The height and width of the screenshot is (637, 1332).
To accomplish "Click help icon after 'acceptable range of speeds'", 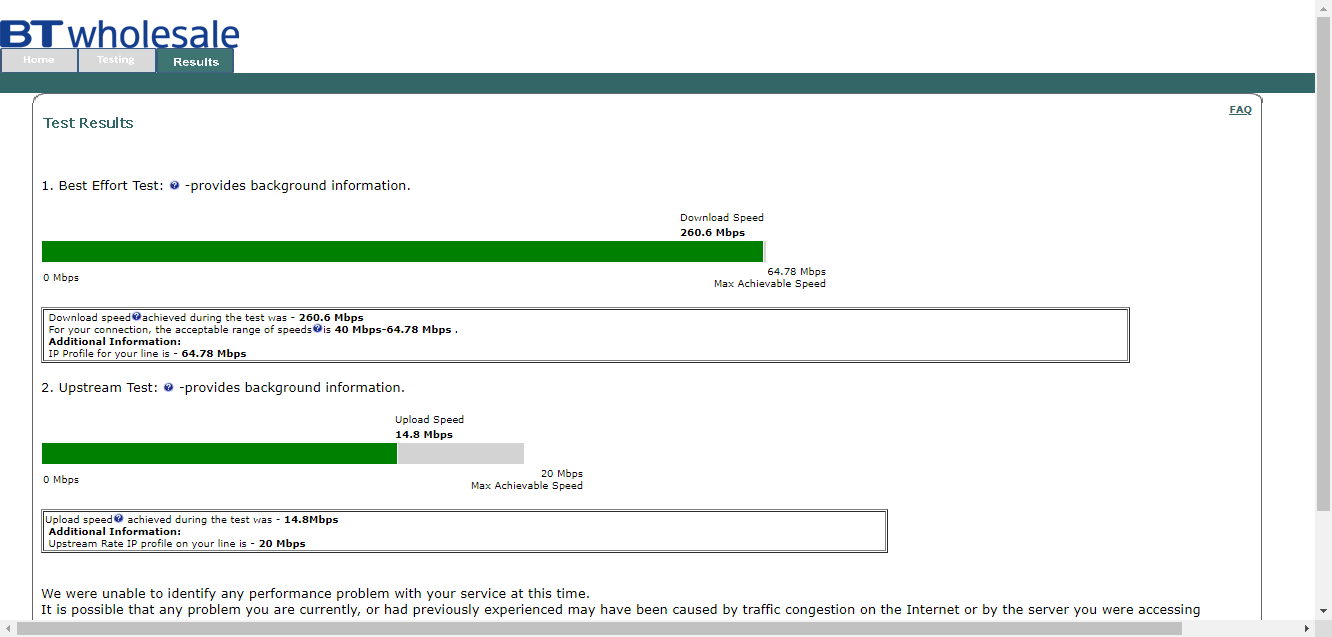I will pyautogui.click(x=317, y=328).
